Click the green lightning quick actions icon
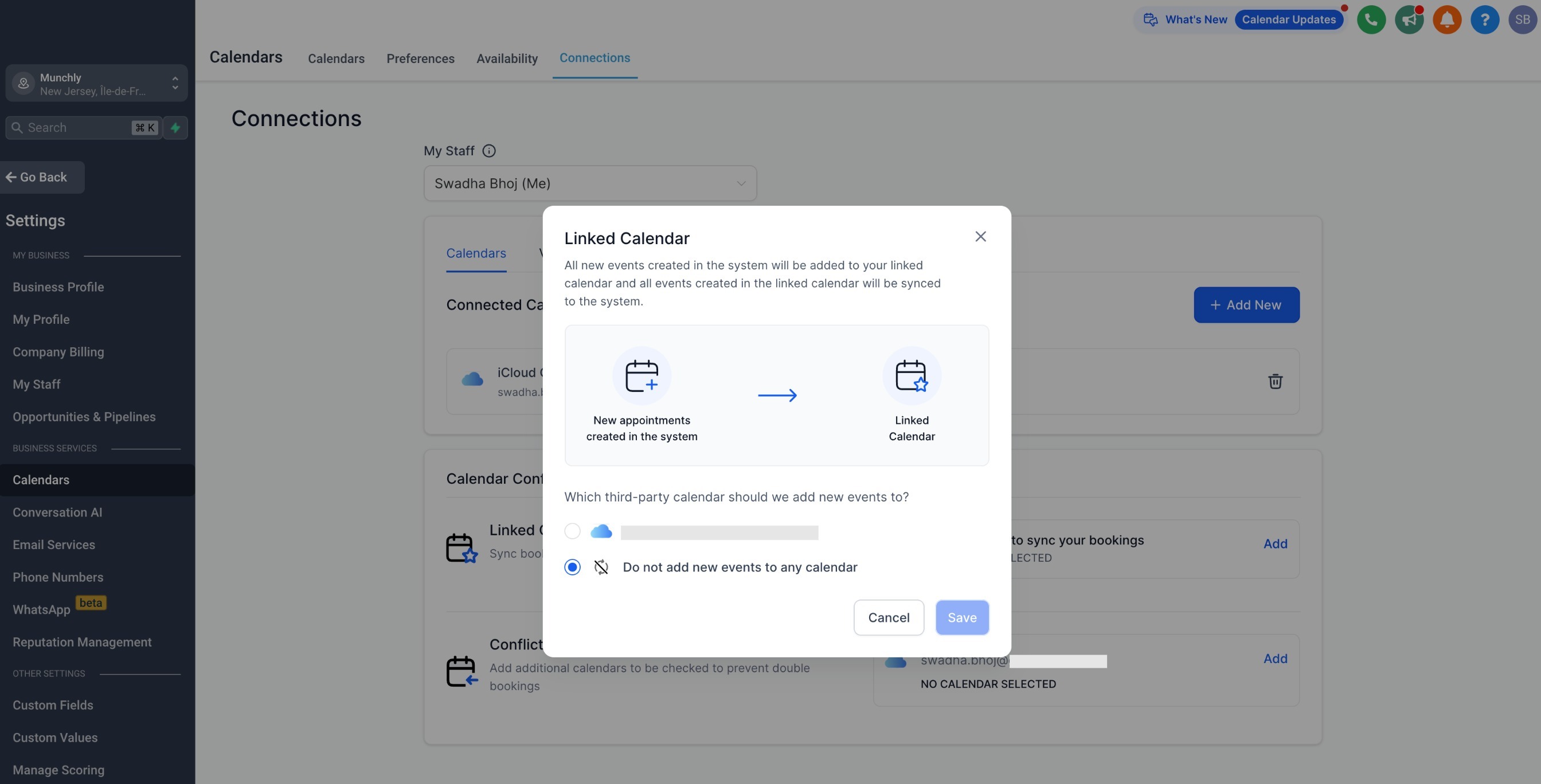Viewport: 1541px width, 784px height. pos(175,127)
